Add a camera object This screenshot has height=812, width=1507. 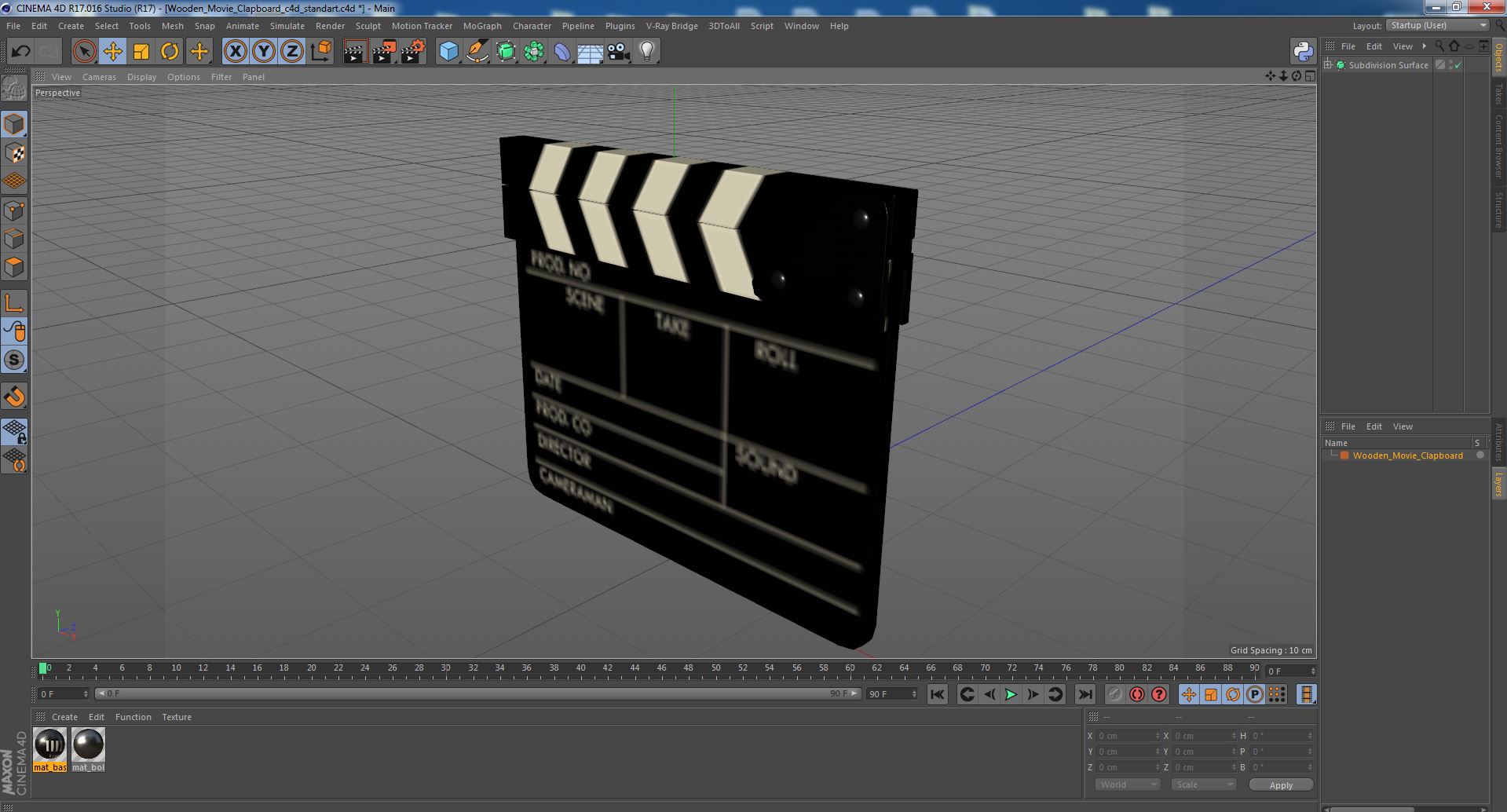coord(619,52)
